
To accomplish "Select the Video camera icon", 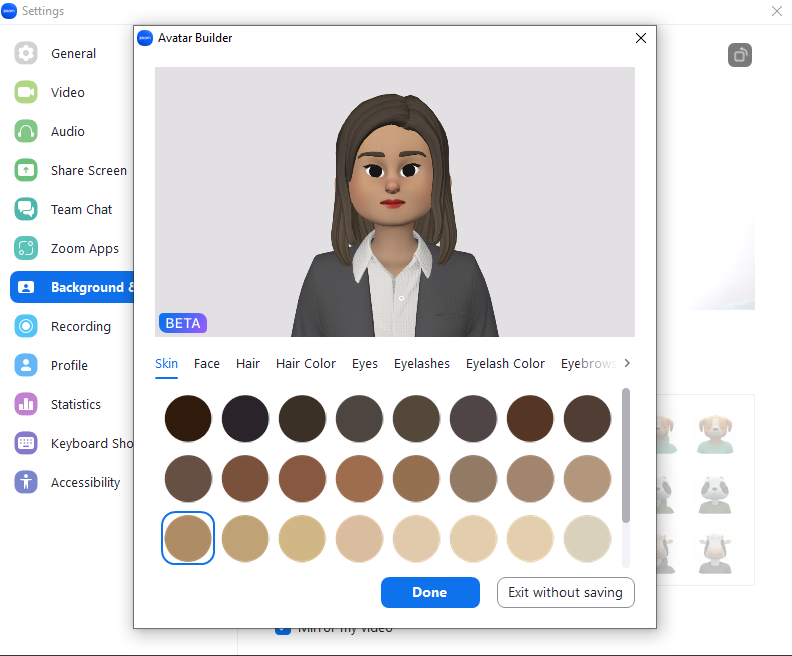I will pyautogui.click(x=26, y=93).
